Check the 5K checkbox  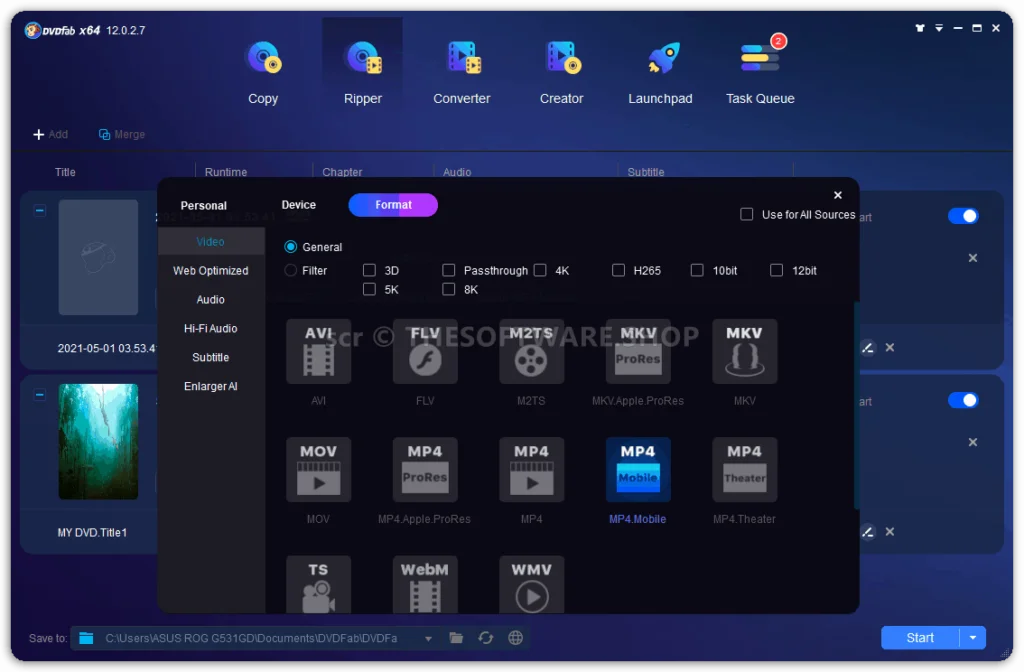coord(370,289)
